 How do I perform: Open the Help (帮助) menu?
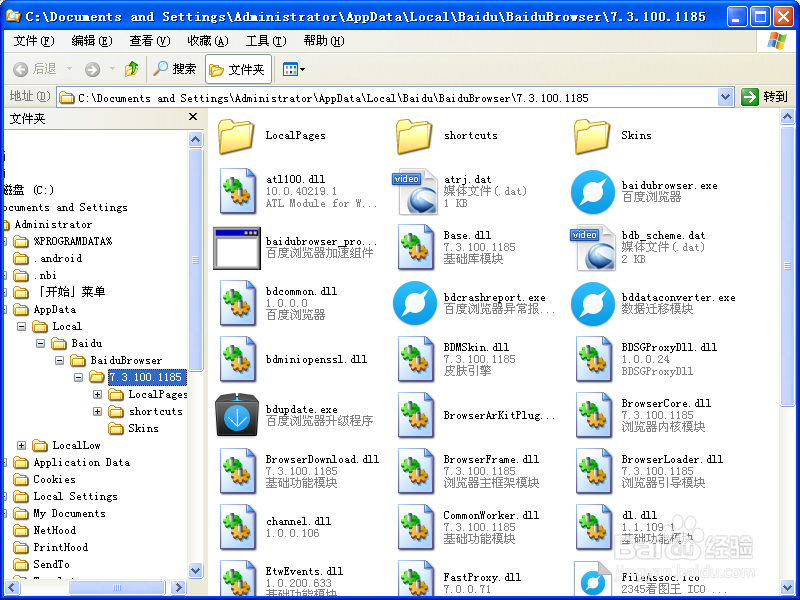click(x=324, y=41)
